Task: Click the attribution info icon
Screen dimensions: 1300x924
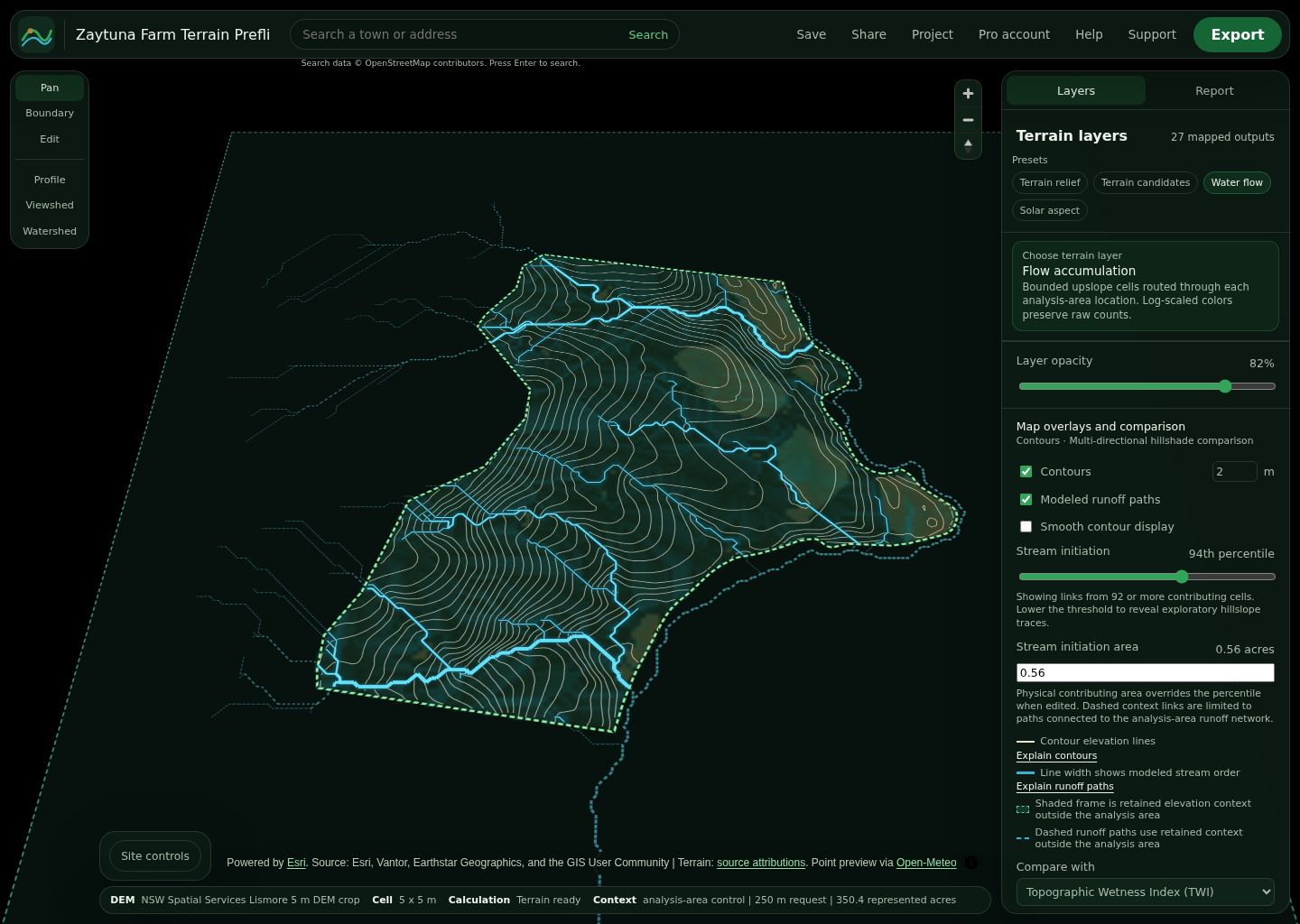Action: 971,863
